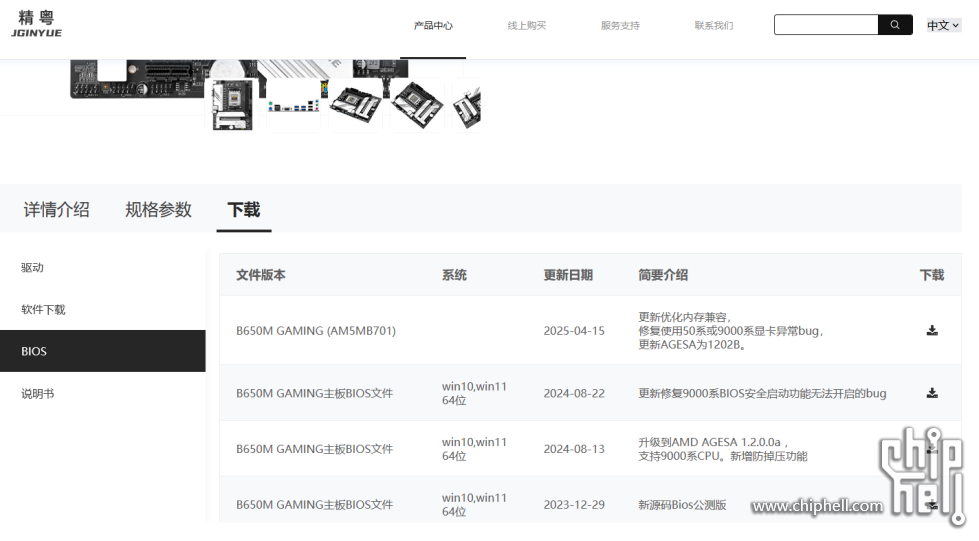
Task: Click the file name in the 2024-08-22 row
Action: (x=314, y=393)
